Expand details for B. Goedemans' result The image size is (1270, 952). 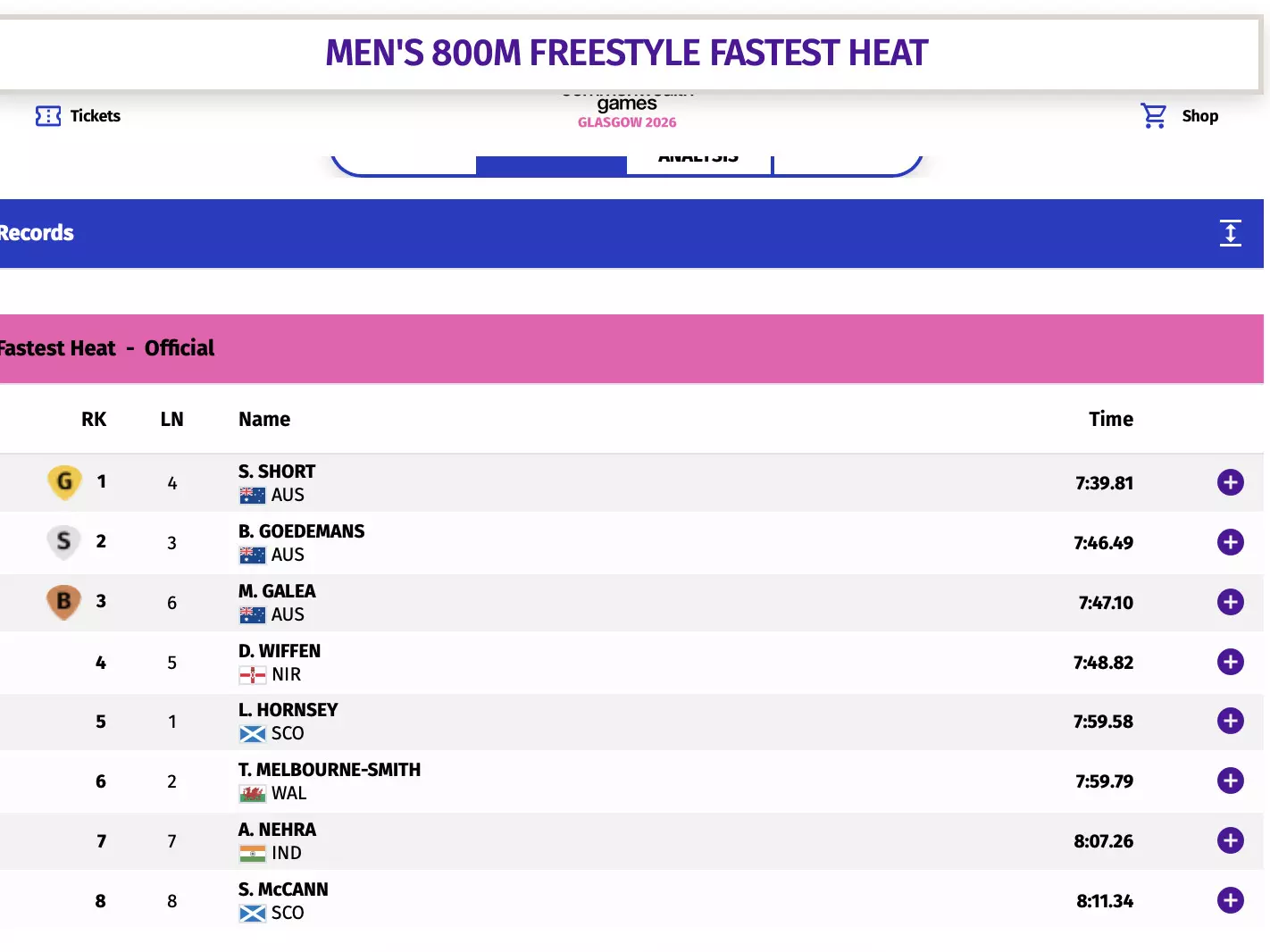pos(1230,542)
